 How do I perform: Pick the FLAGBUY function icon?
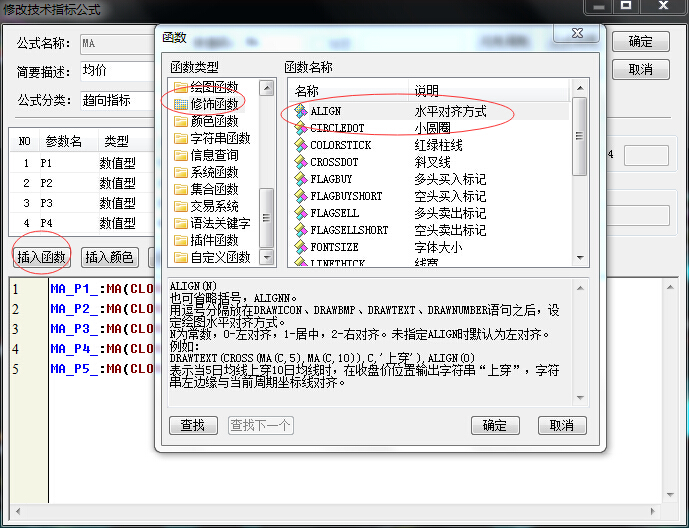point(299,179)
